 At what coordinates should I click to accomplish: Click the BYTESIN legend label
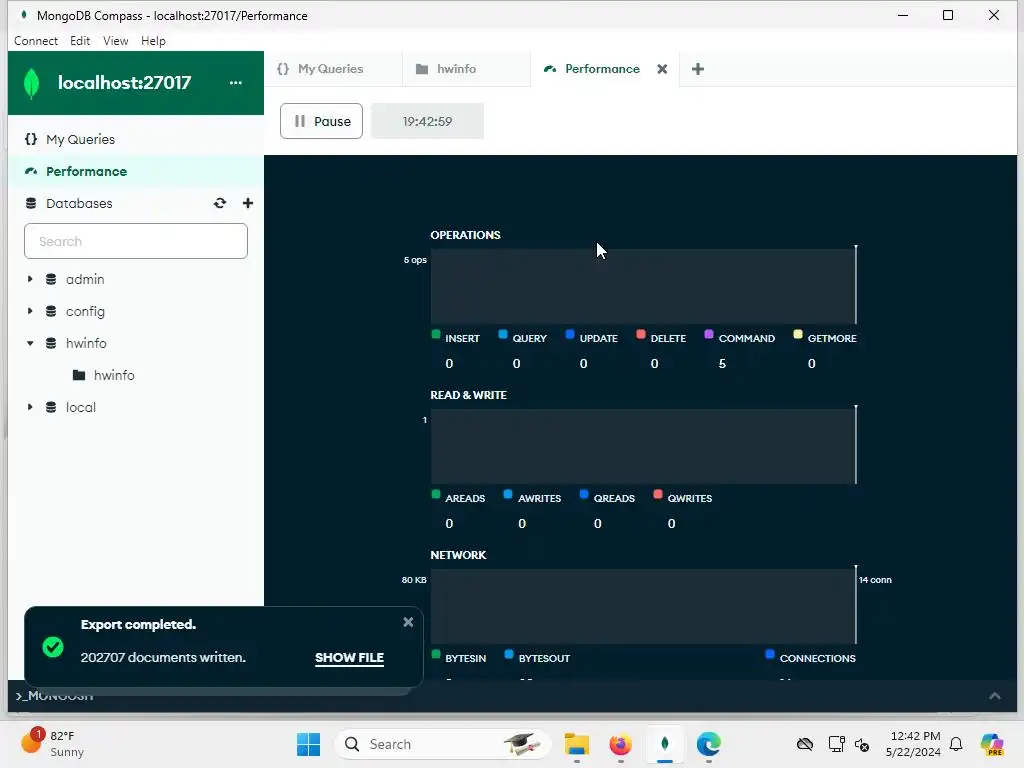coord(466,658)
